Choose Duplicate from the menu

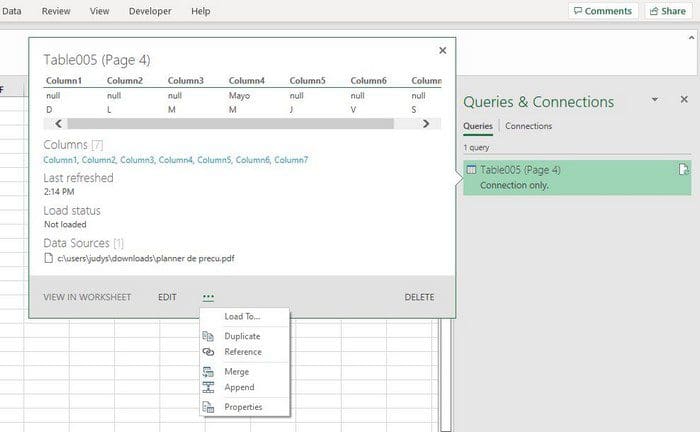(x=245, y=336)
